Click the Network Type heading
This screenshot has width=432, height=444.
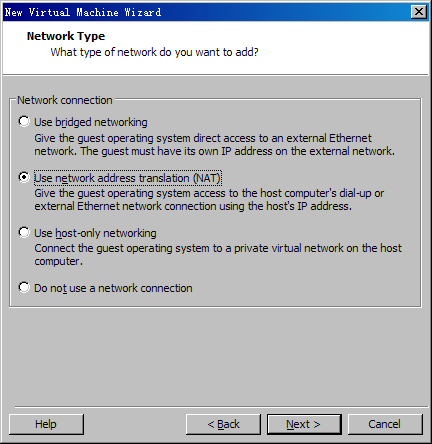pos(66,36)
